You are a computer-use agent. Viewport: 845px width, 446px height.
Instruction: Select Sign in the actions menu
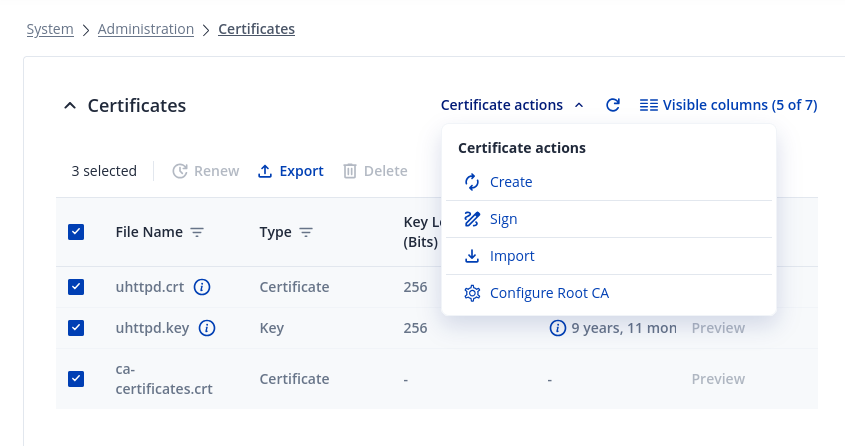pyautogui.click(x=503, y=219)
